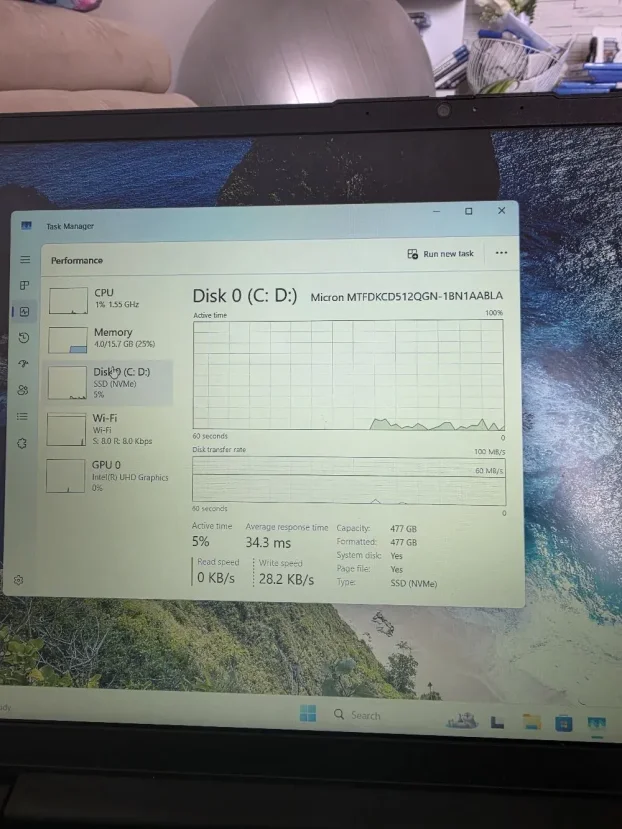The width and height of the screenshot is (622, 829).
Task: Click the Formatted '477 GB' value
Action: point(404,542)
